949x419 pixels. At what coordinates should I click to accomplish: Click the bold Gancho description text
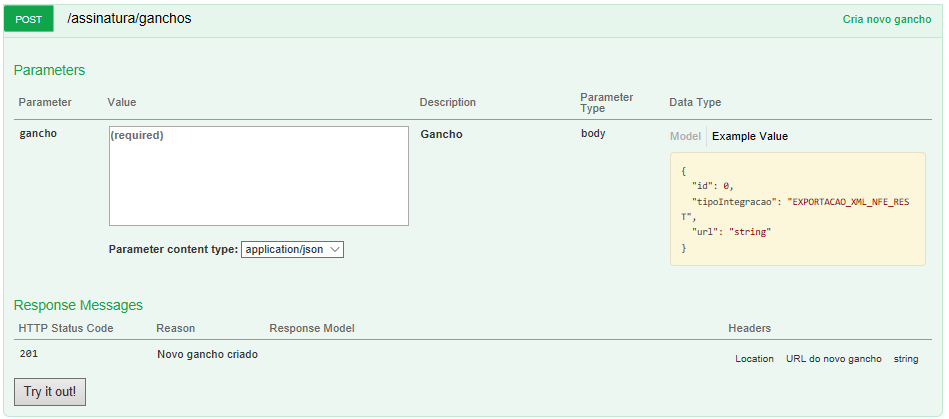441,134
